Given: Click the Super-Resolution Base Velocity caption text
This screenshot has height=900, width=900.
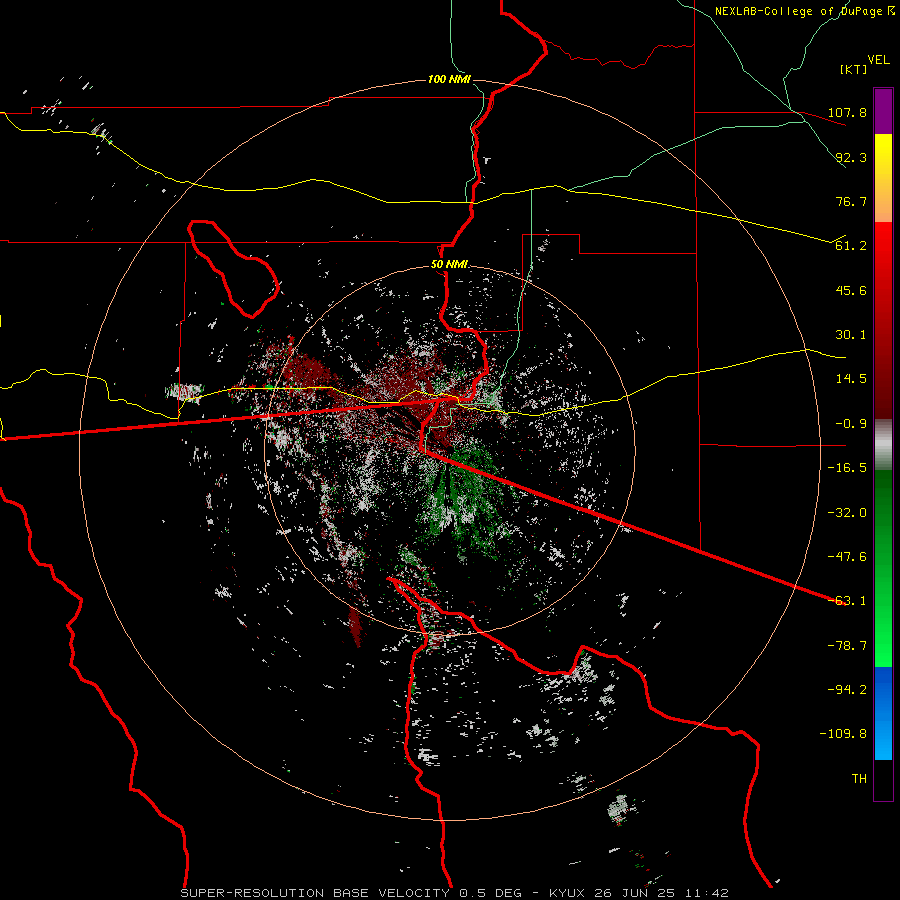Looking at the screenshot, I should coord(315,893).
